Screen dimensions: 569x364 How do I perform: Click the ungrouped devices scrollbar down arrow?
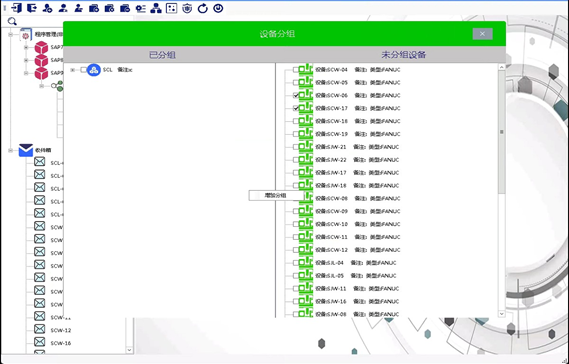[x=502, y=314]
